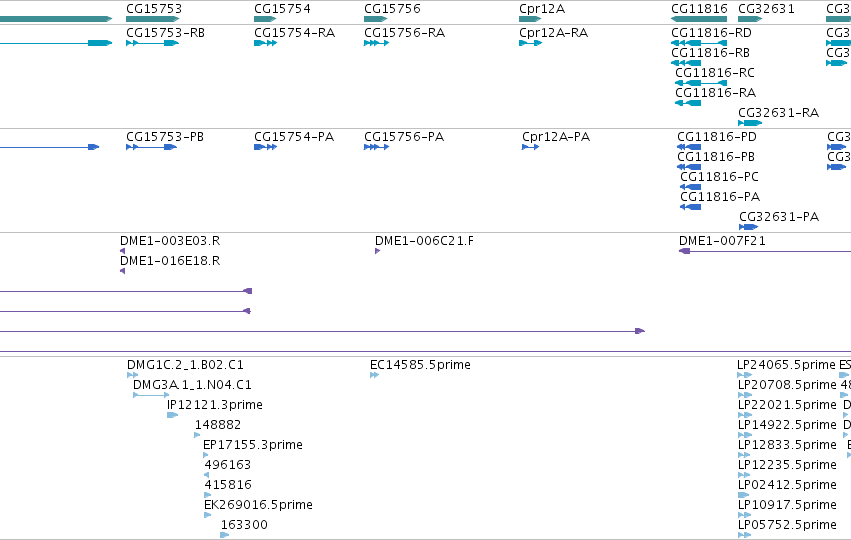Select EST DMG3A.1_1.N04.C1
The width and height of the screenshot is (851, 540).
pyautogui.click(x=192, y=385)
